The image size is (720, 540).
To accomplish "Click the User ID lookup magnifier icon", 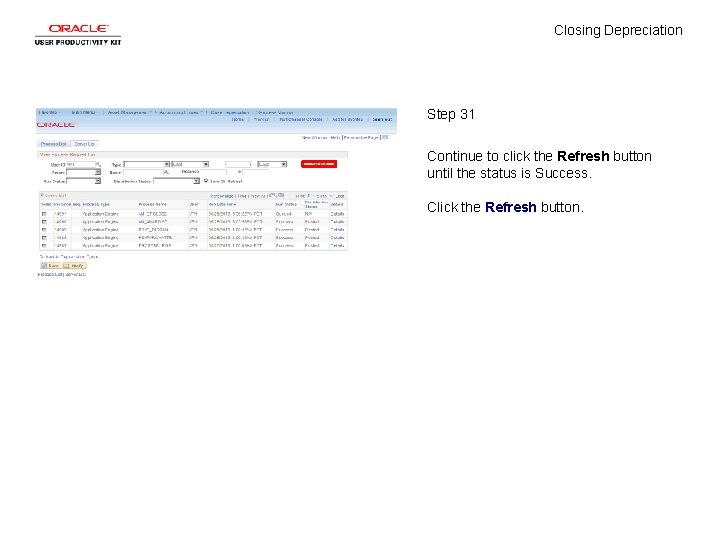I will point(98,164).
